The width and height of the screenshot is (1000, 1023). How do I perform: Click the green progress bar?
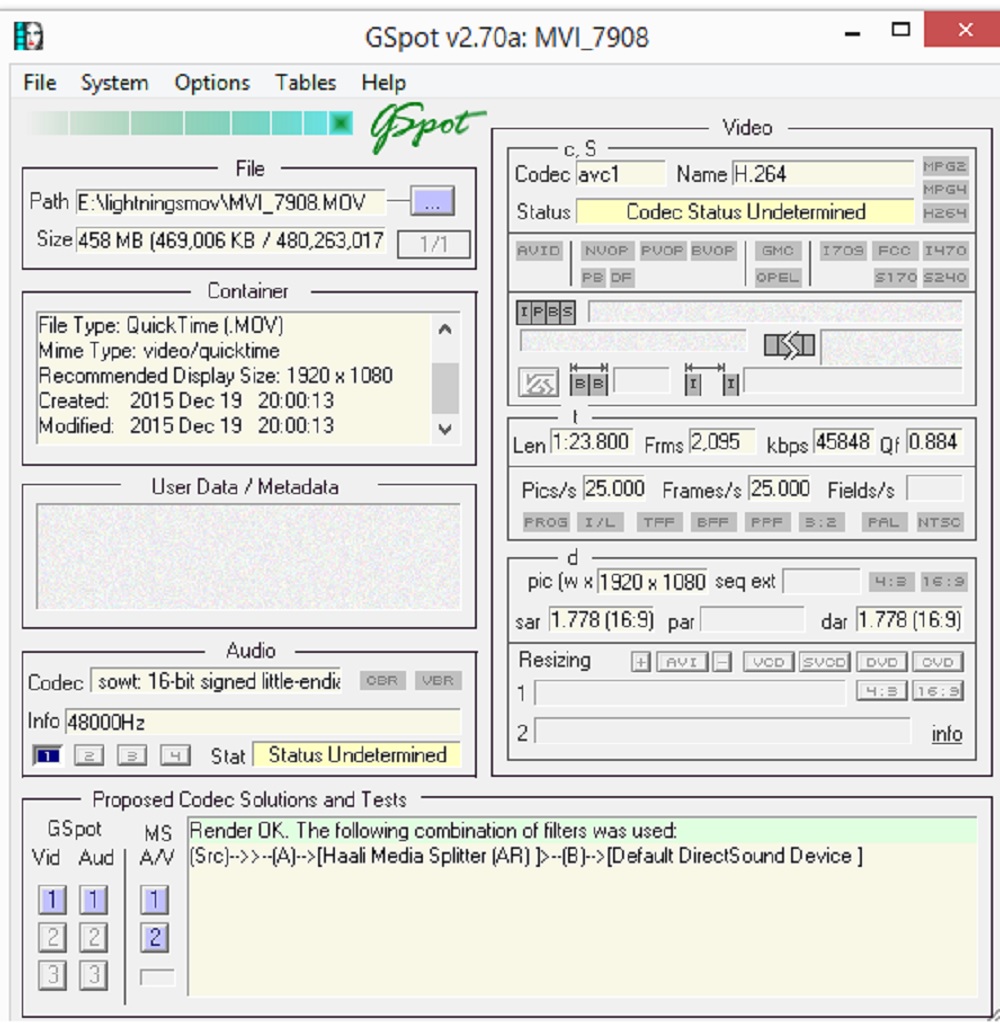190,123
